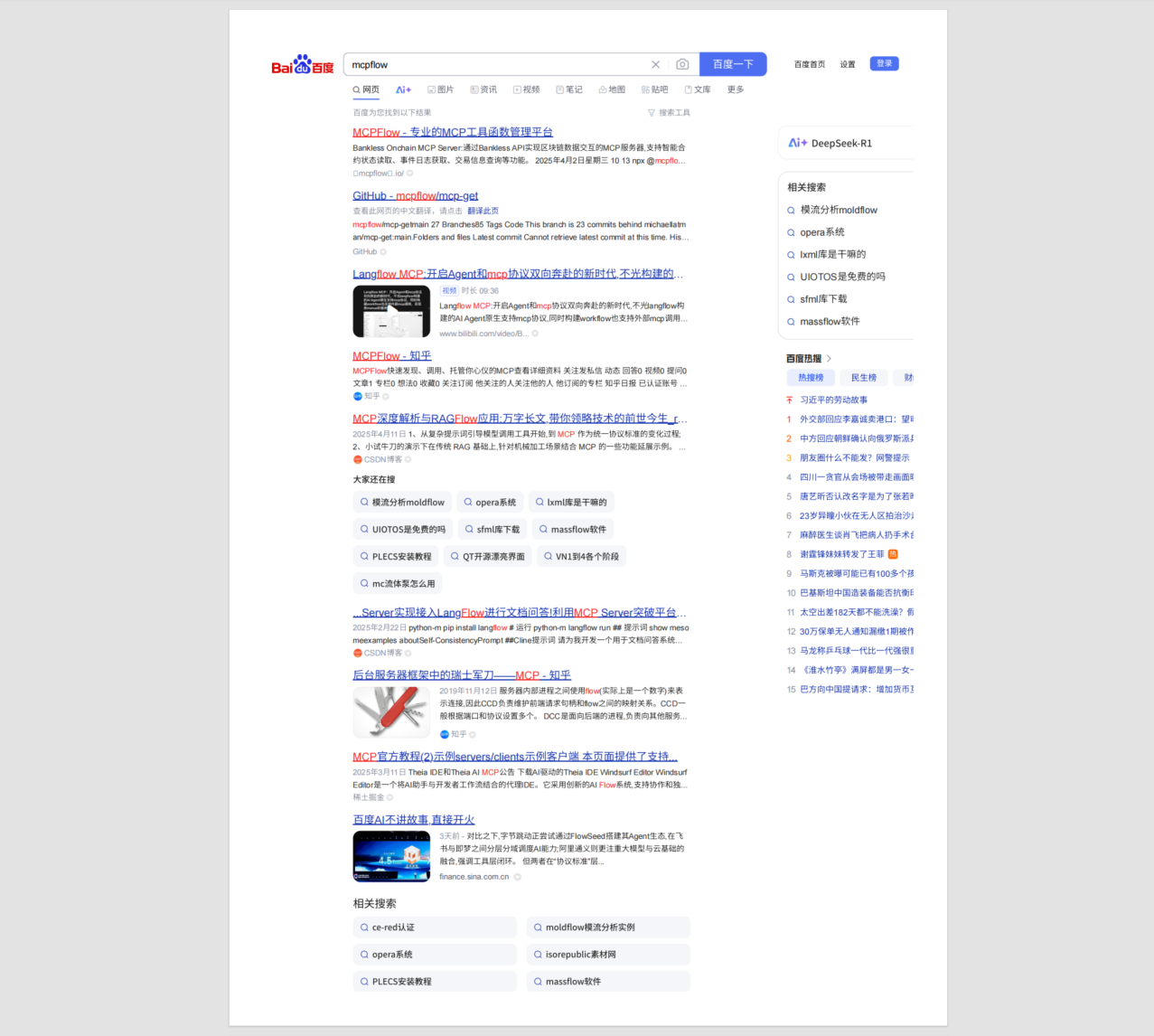
Task: Open Langflow MCP video result title
Action: (518, 274)
